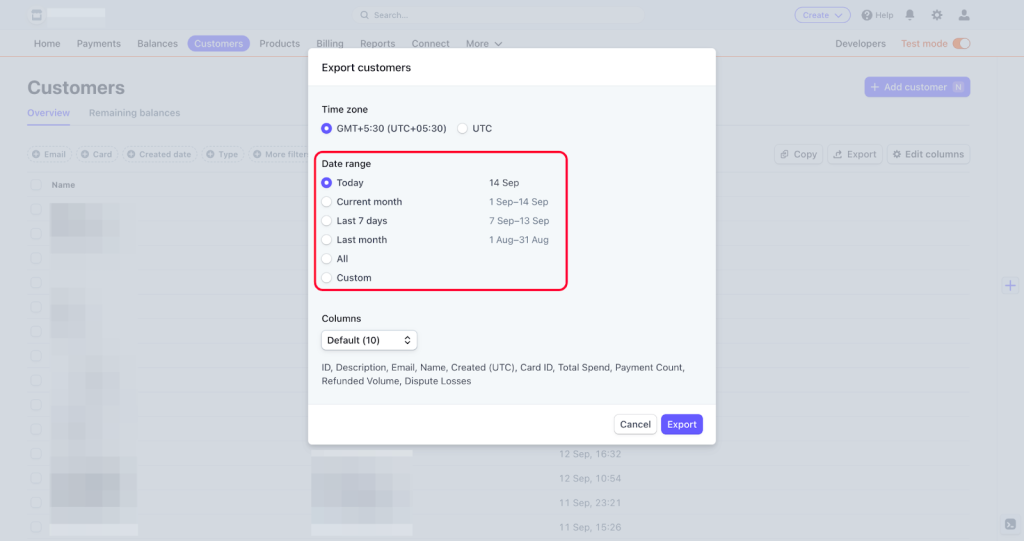Select the Current month date range

pos(327,202)
